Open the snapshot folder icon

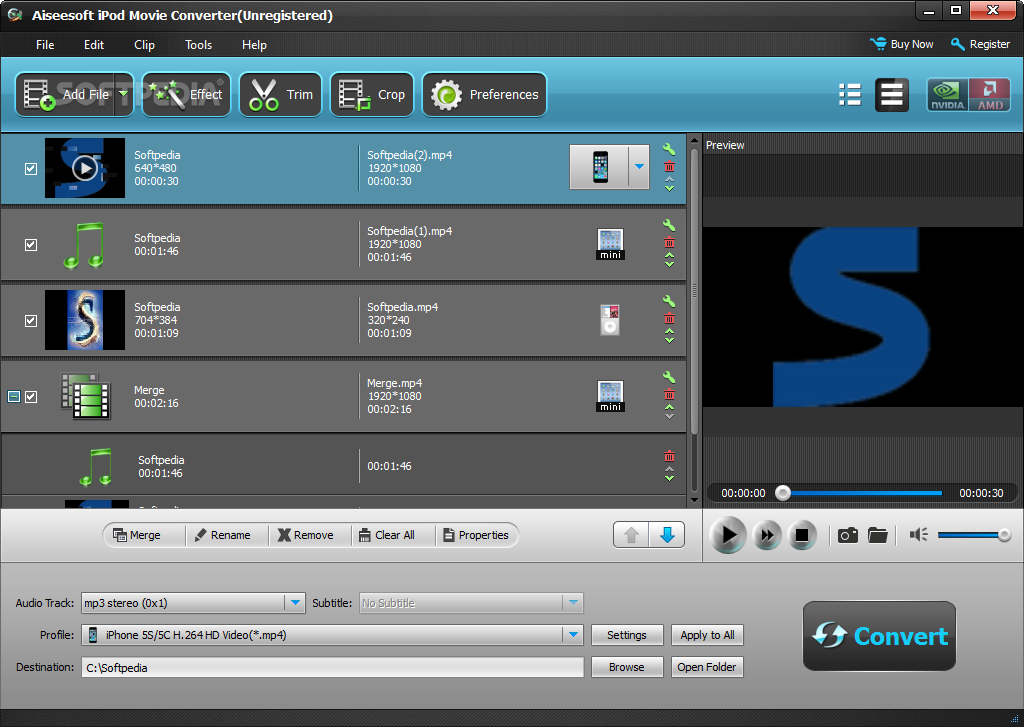point(878,536)
